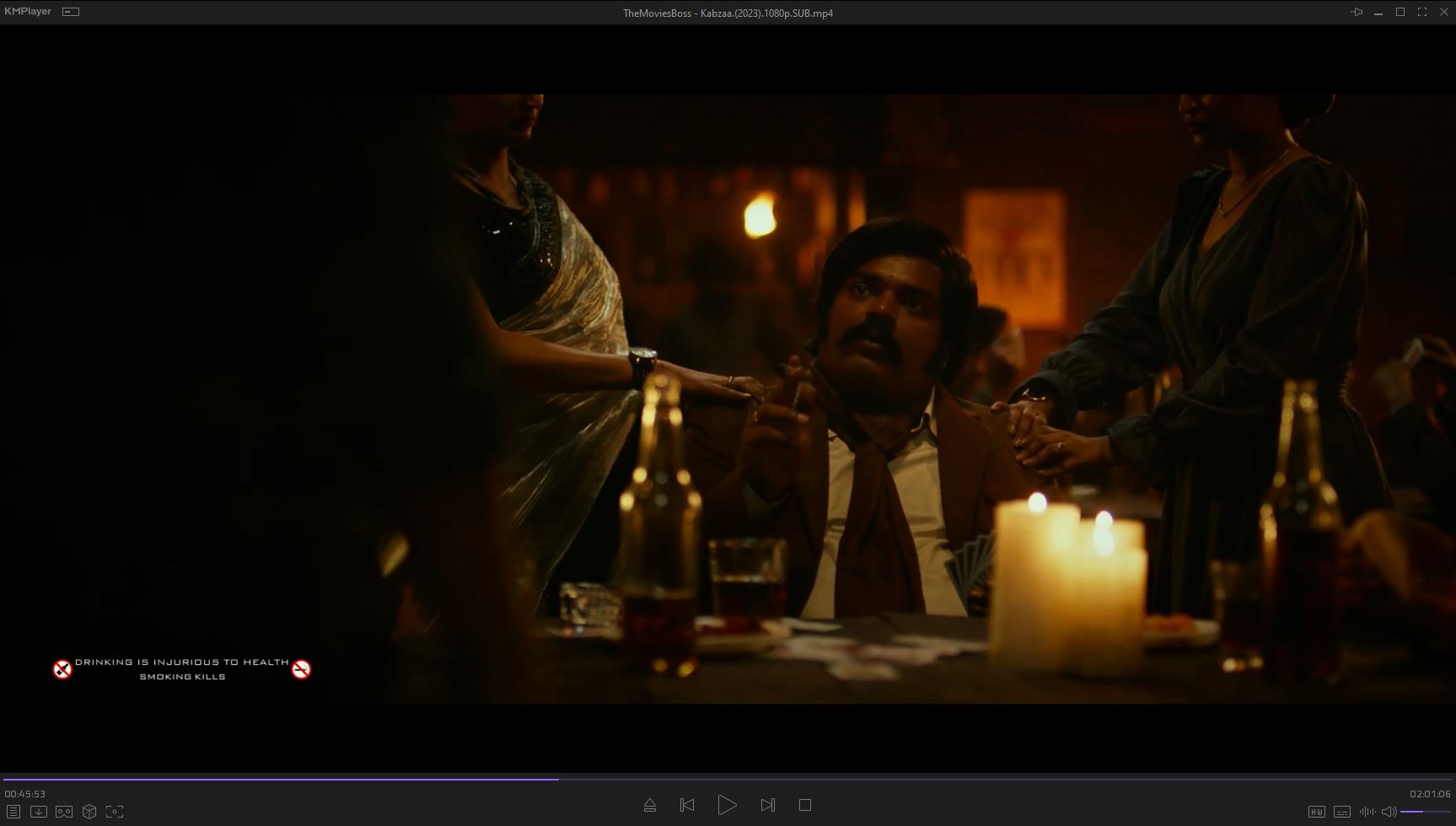Screen dimensions: 1456x826
Task: Skip to the previous track
Action: pos(687,806)
